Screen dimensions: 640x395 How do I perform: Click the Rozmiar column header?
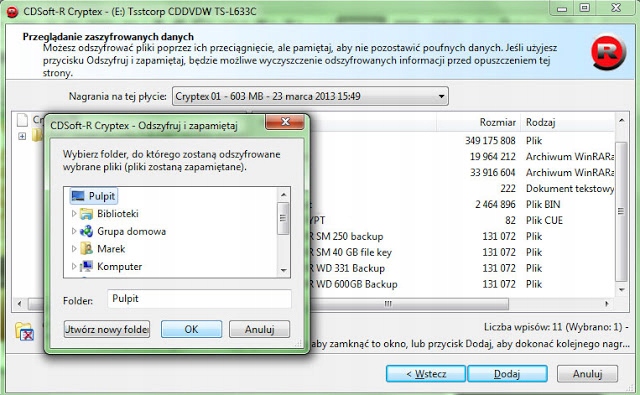tap(497, 122)
